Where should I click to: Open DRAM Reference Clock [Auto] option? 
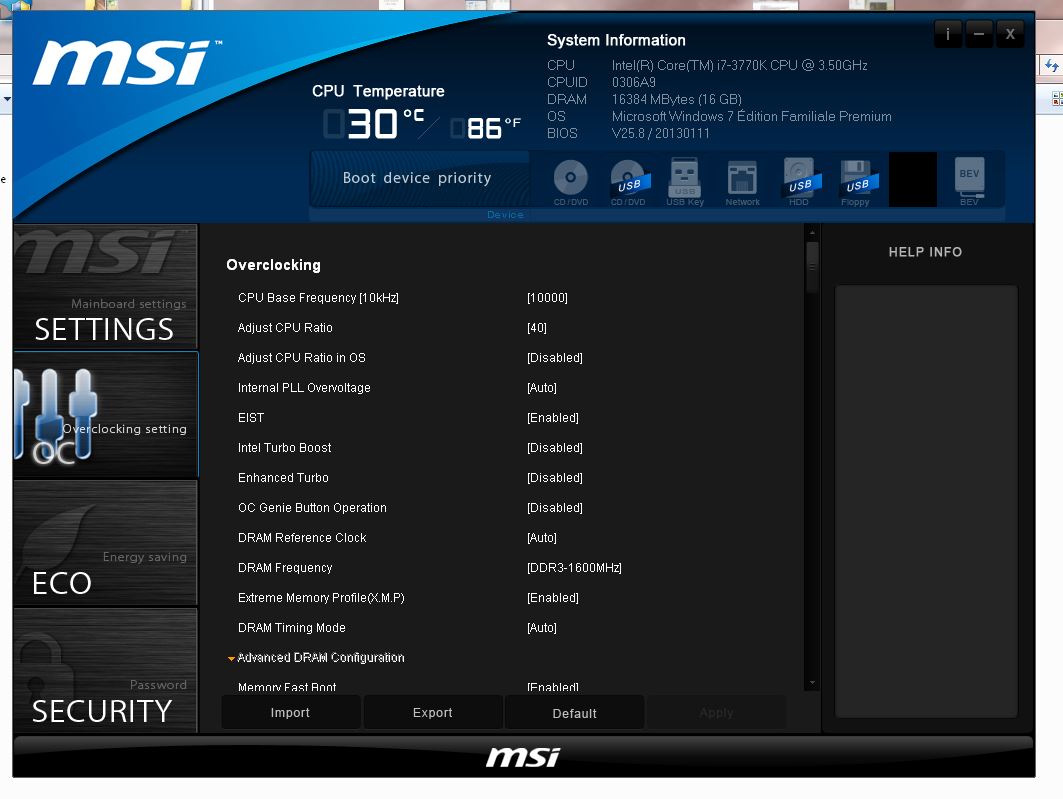tap(542, 537)
